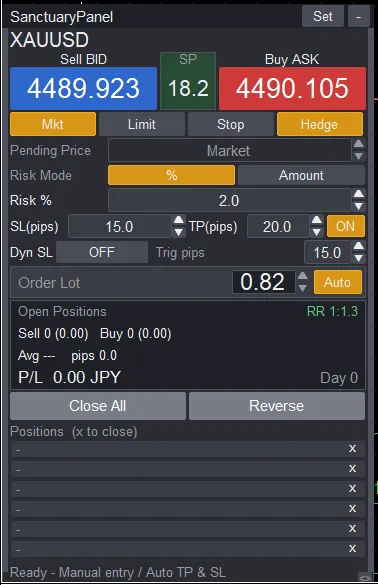Screen dimensions: 378x585
Task: Click the XAUUSD symbol label
Action: coord(49,40)
